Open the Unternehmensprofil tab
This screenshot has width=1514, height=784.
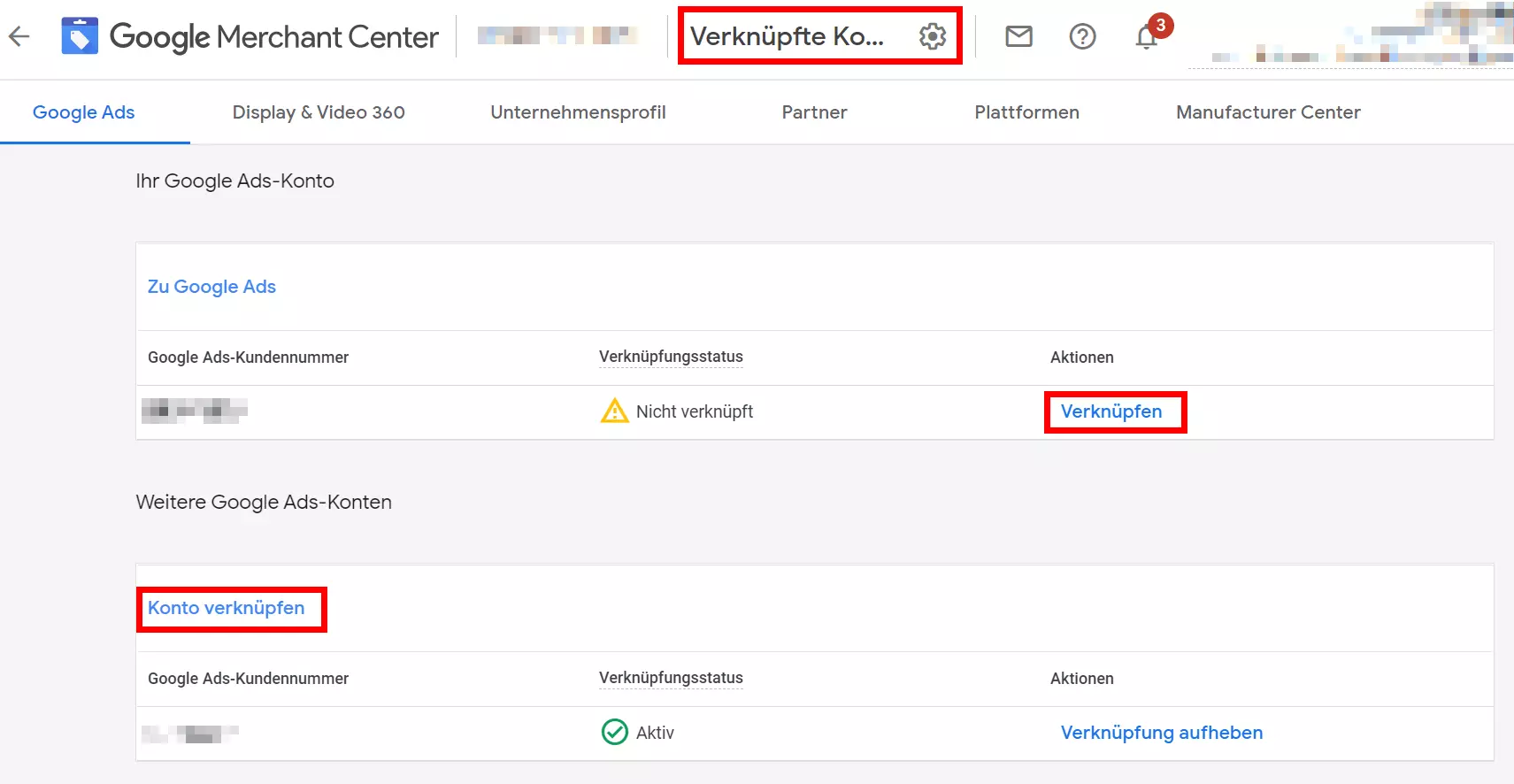pos(578,112)
